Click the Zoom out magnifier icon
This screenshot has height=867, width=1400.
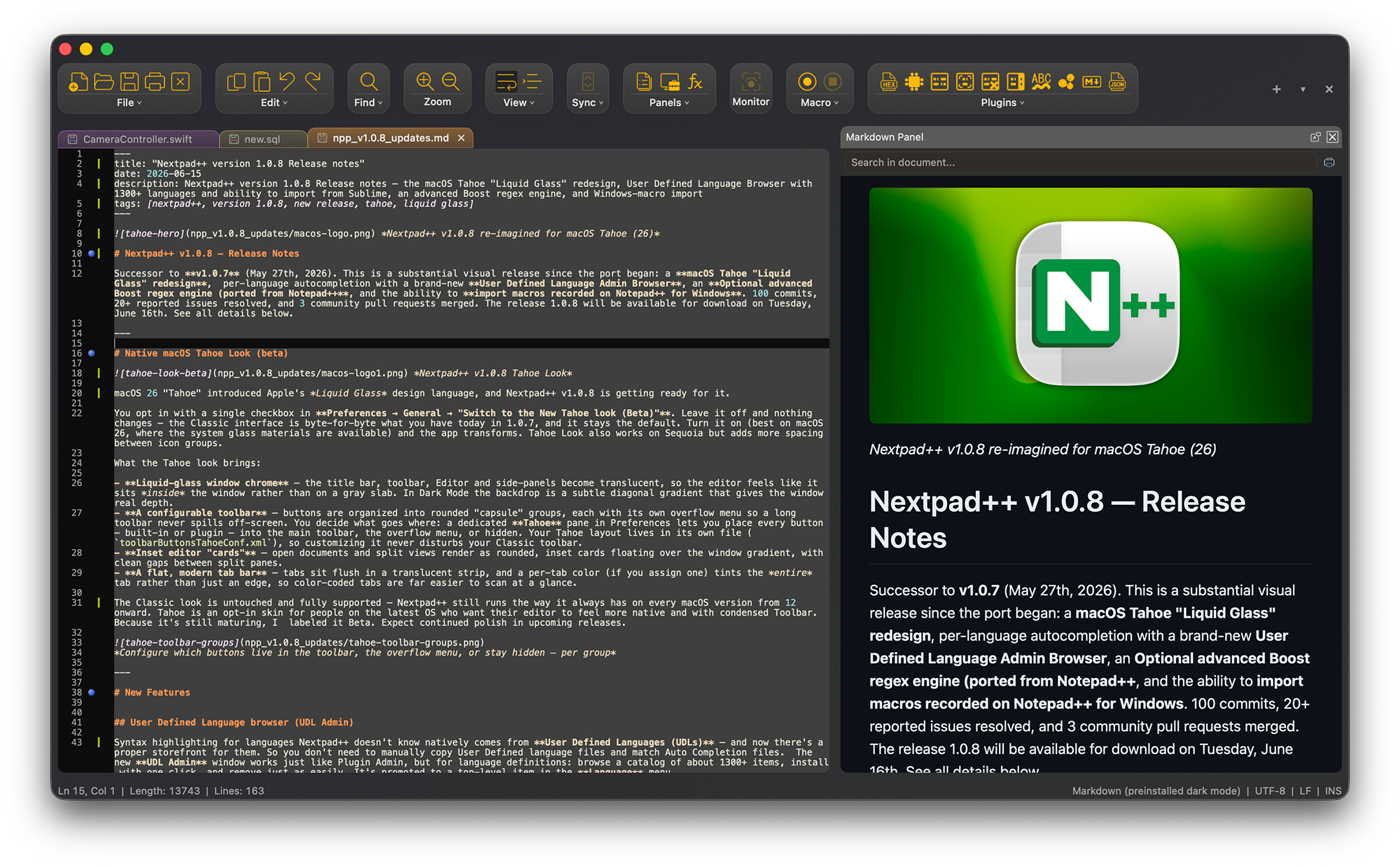[x=451, y=81]
